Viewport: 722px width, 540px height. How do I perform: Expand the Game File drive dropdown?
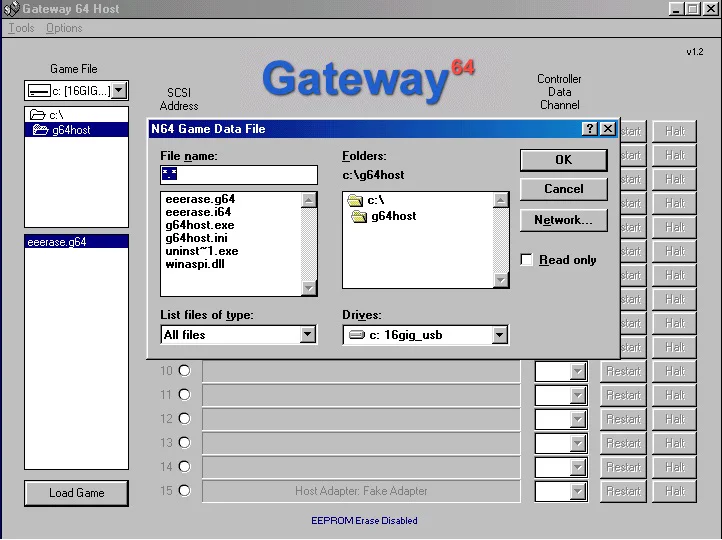[x=119, y=90]
